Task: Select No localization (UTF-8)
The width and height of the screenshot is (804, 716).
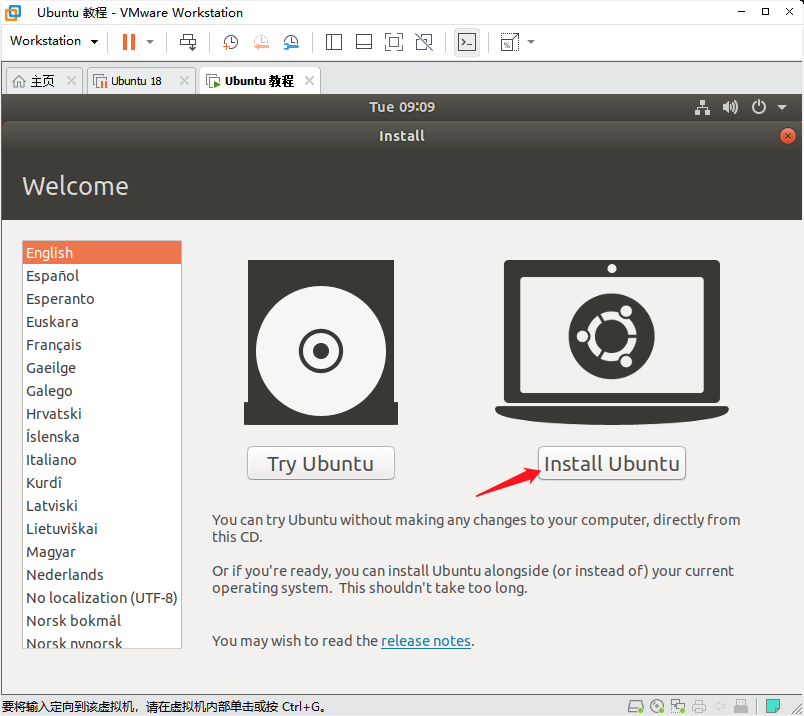Action: [x=102, y=598]
